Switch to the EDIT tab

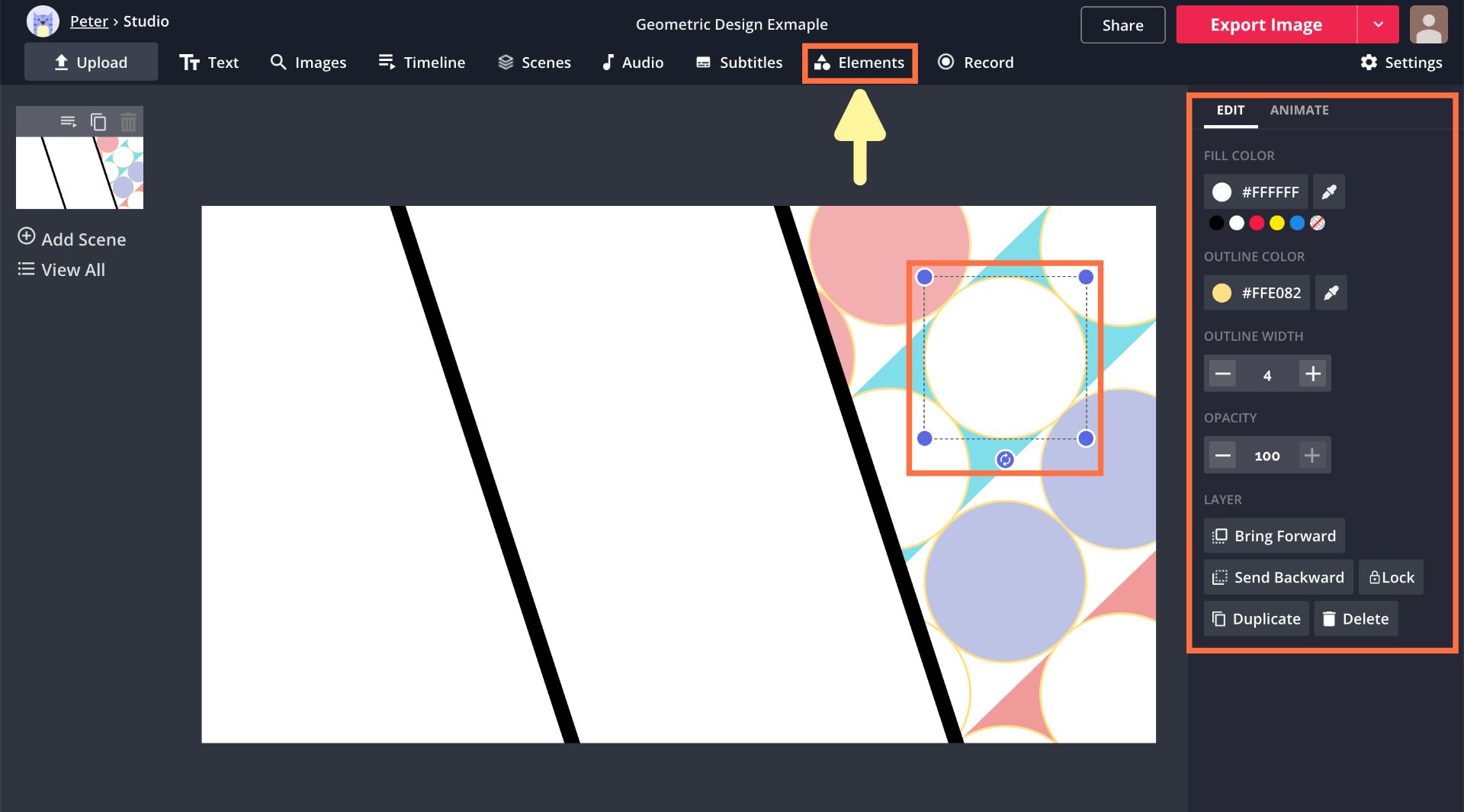1230,111
